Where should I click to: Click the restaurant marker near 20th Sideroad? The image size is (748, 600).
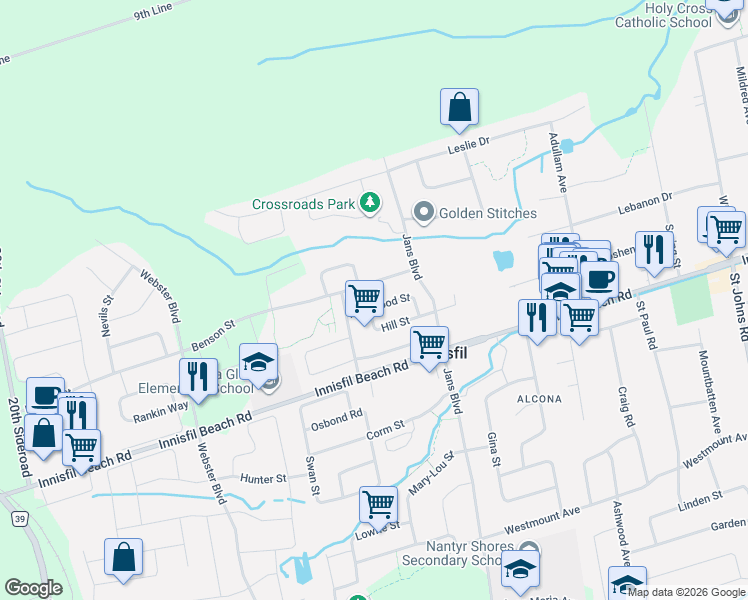click(x=77, y=412)
